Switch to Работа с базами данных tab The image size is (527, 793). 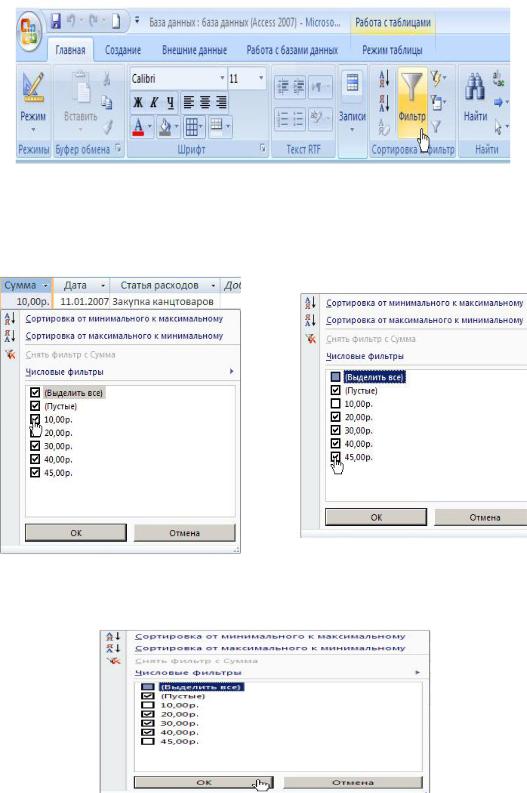pyautogui.click(x=292, y=50)
